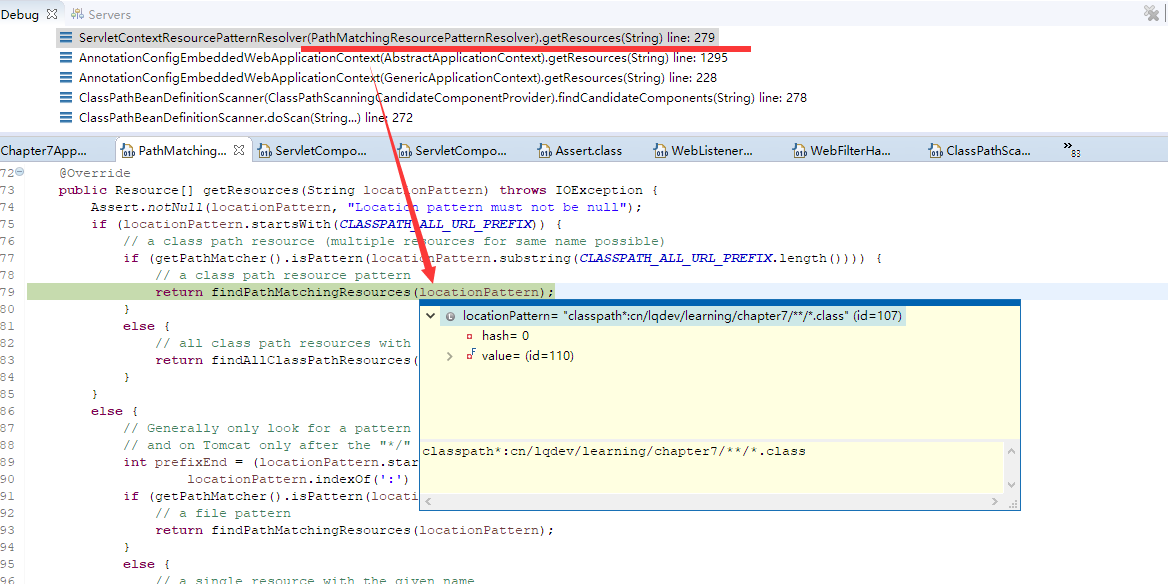Collapse the locationPattern variable node
Image resolution: width=1168 pixels, height=584 pixels.
[431, 316]
